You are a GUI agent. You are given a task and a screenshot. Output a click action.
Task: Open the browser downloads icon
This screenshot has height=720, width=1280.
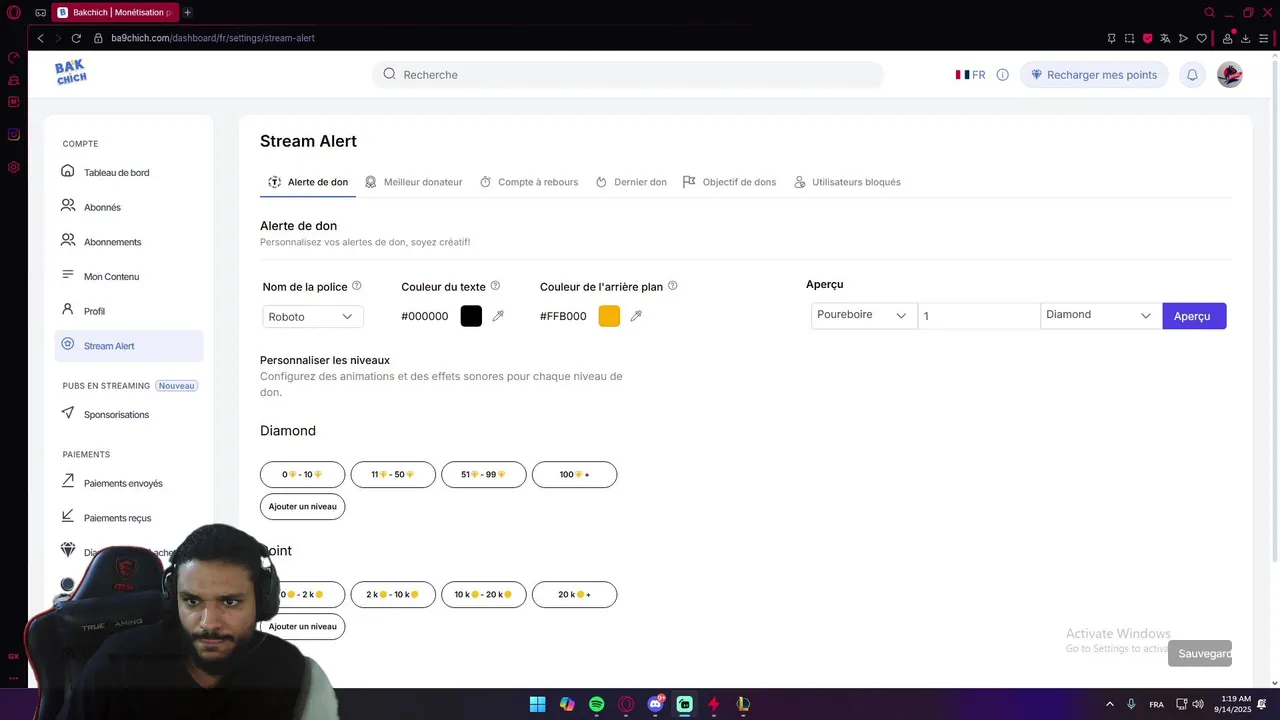coord(1245,38)
